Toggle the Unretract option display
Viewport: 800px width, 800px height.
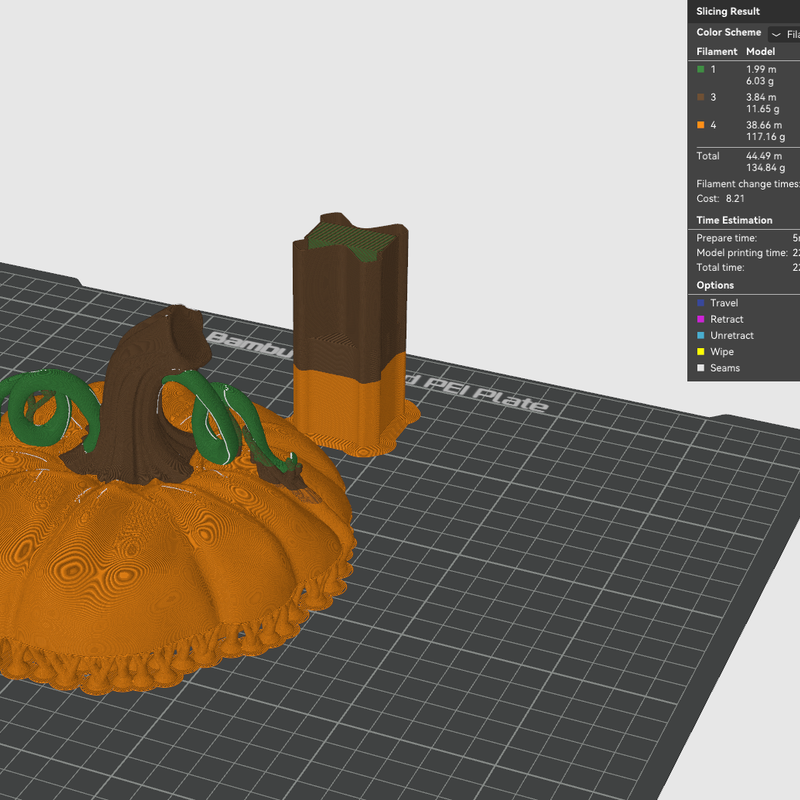725,336
